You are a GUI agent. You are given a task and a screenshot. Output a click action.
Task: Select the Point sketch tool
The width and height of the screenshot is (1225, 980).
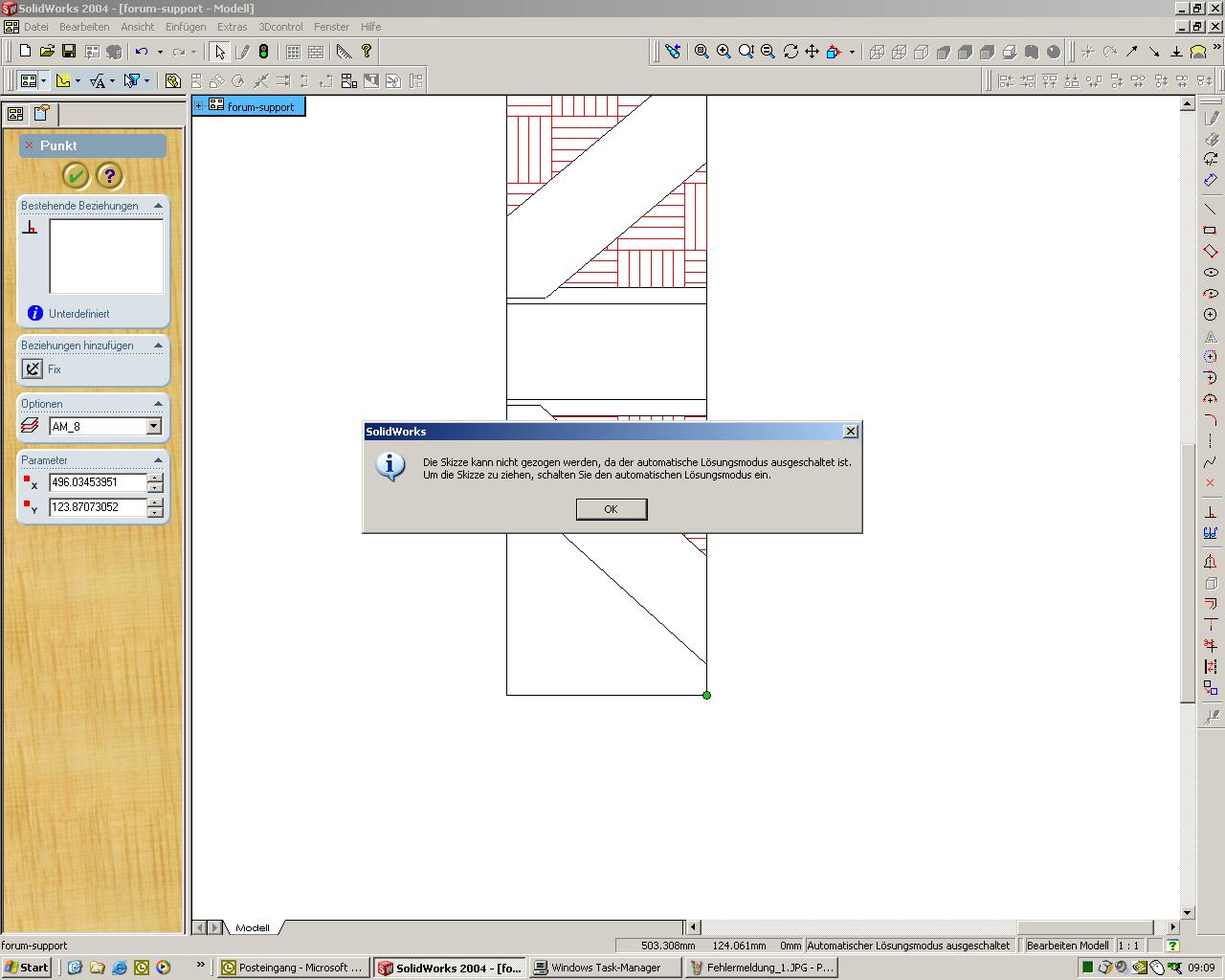pyautogui.click(x=1211, y=482)
